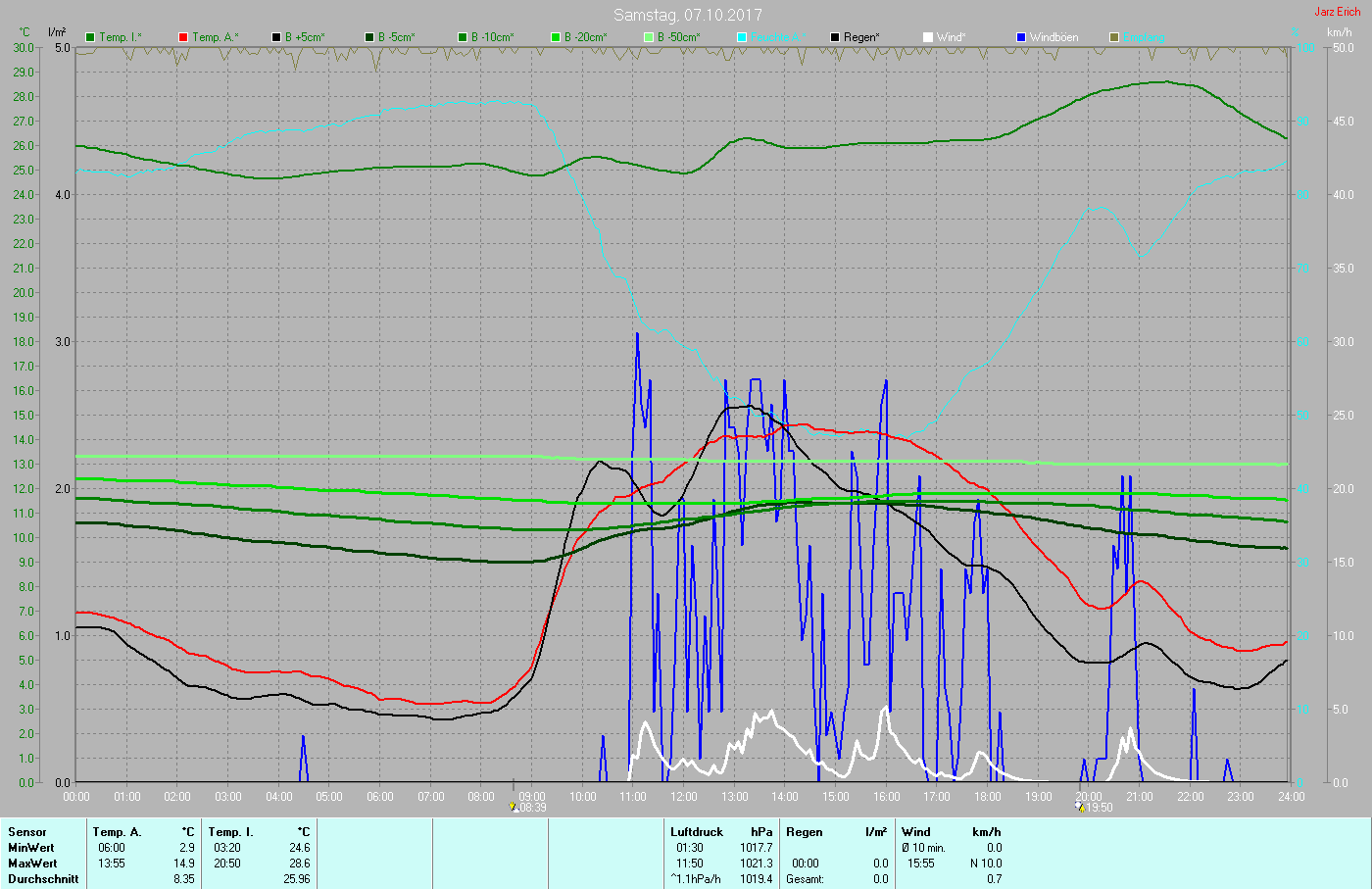Select the Temp. A. column header
The width and height of the screenshot is (1372, 889).
coord(117,832)
